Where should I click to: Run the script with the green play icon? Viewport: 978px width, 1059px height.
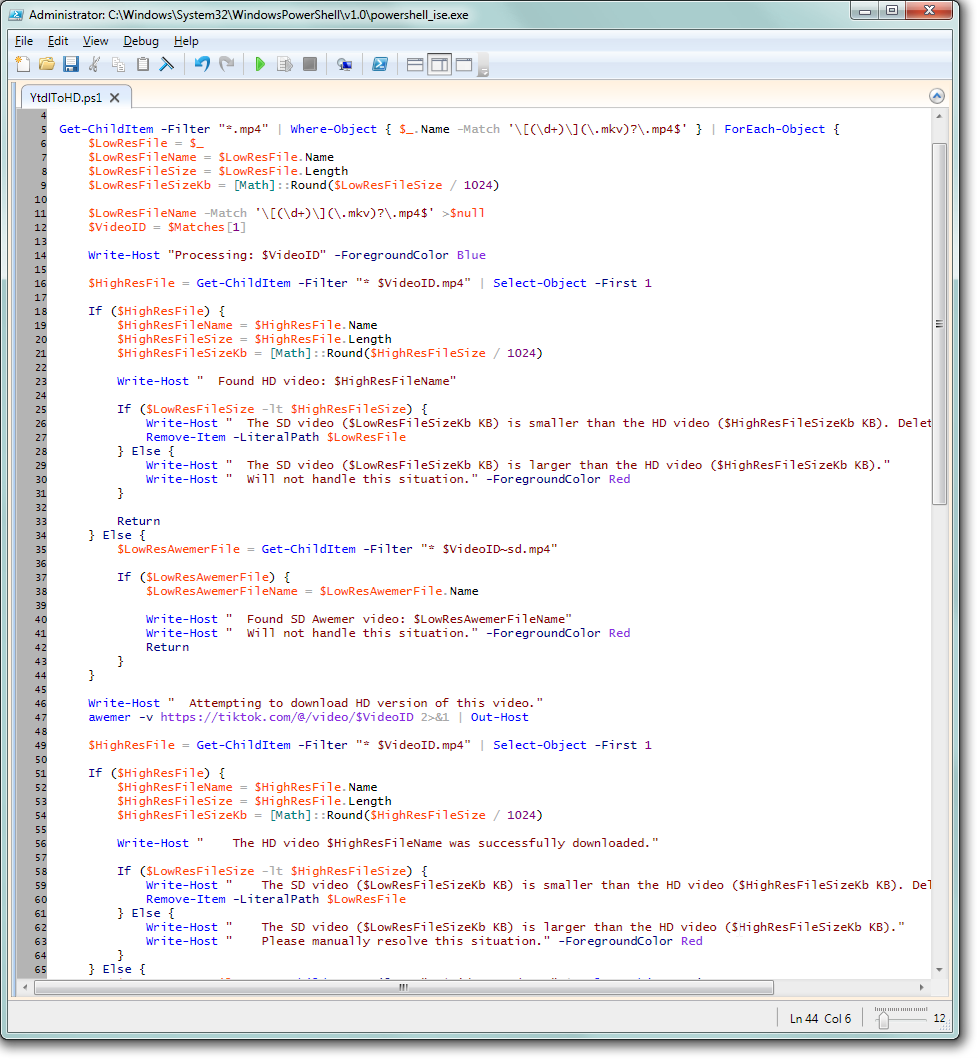[x=260, y=65]
